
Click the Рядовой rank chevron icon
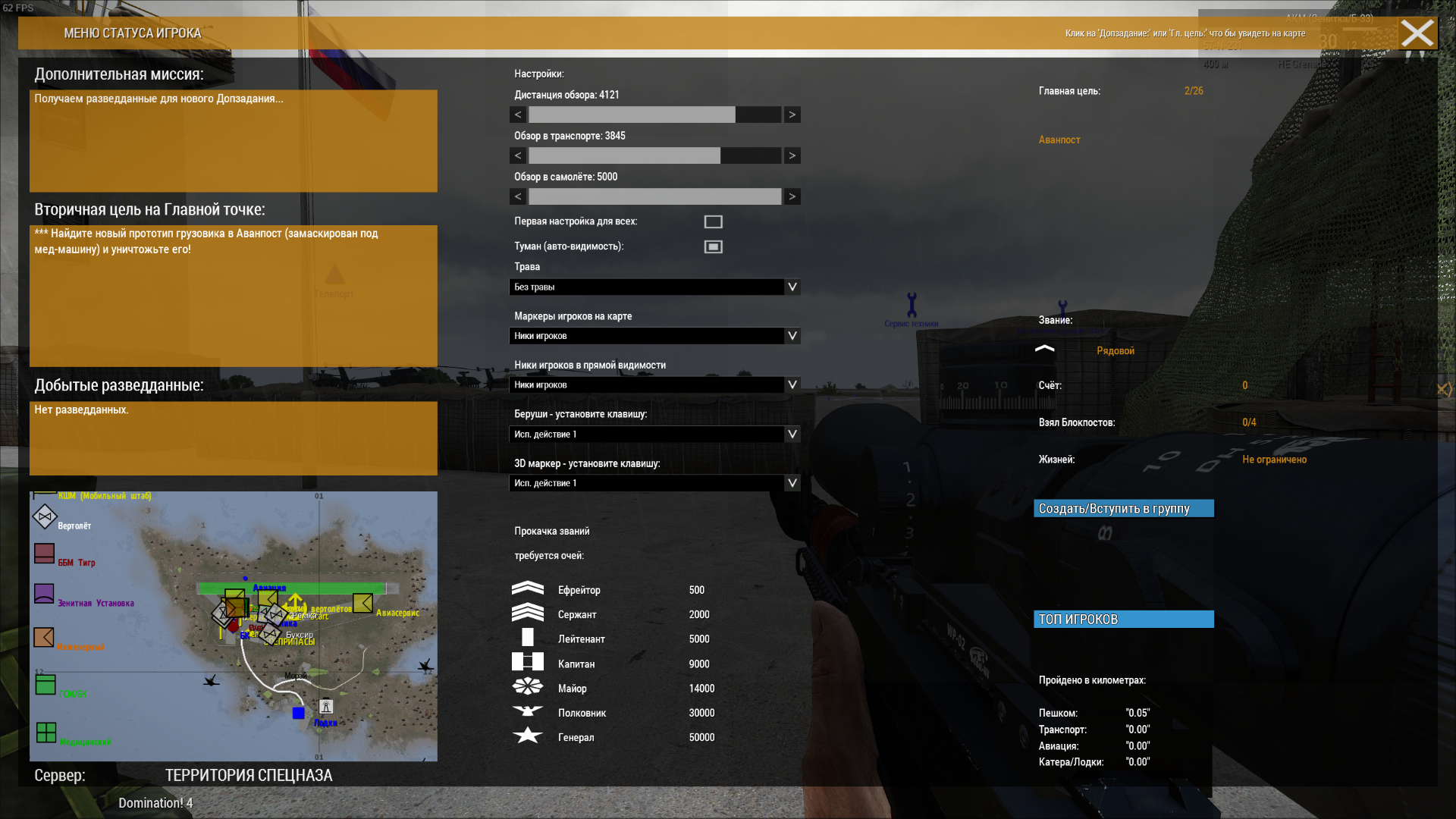pyautogui.click(x=1045, y=349)
